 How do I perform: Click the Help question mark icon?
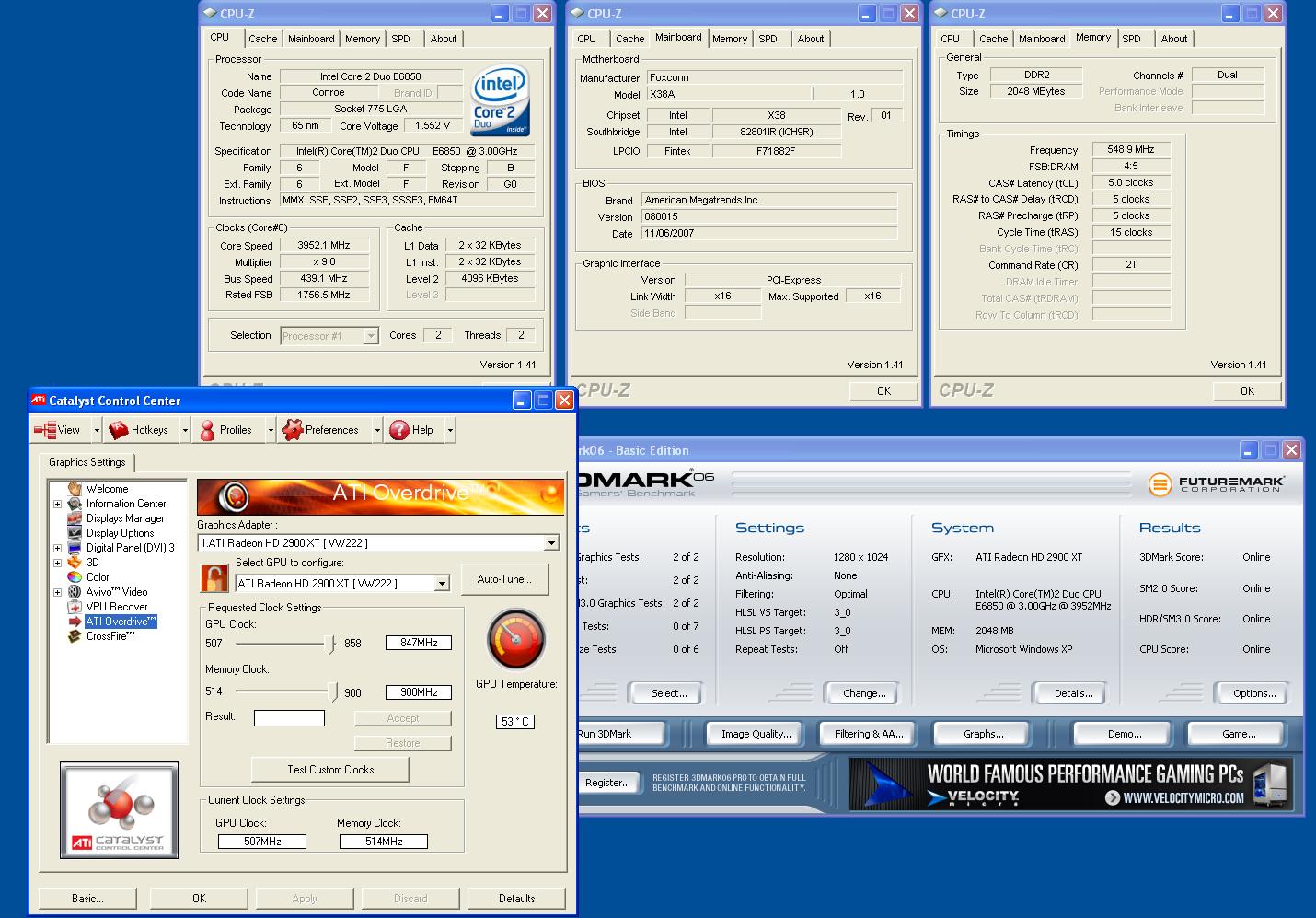pyautogui.click(x=398, y=430)
